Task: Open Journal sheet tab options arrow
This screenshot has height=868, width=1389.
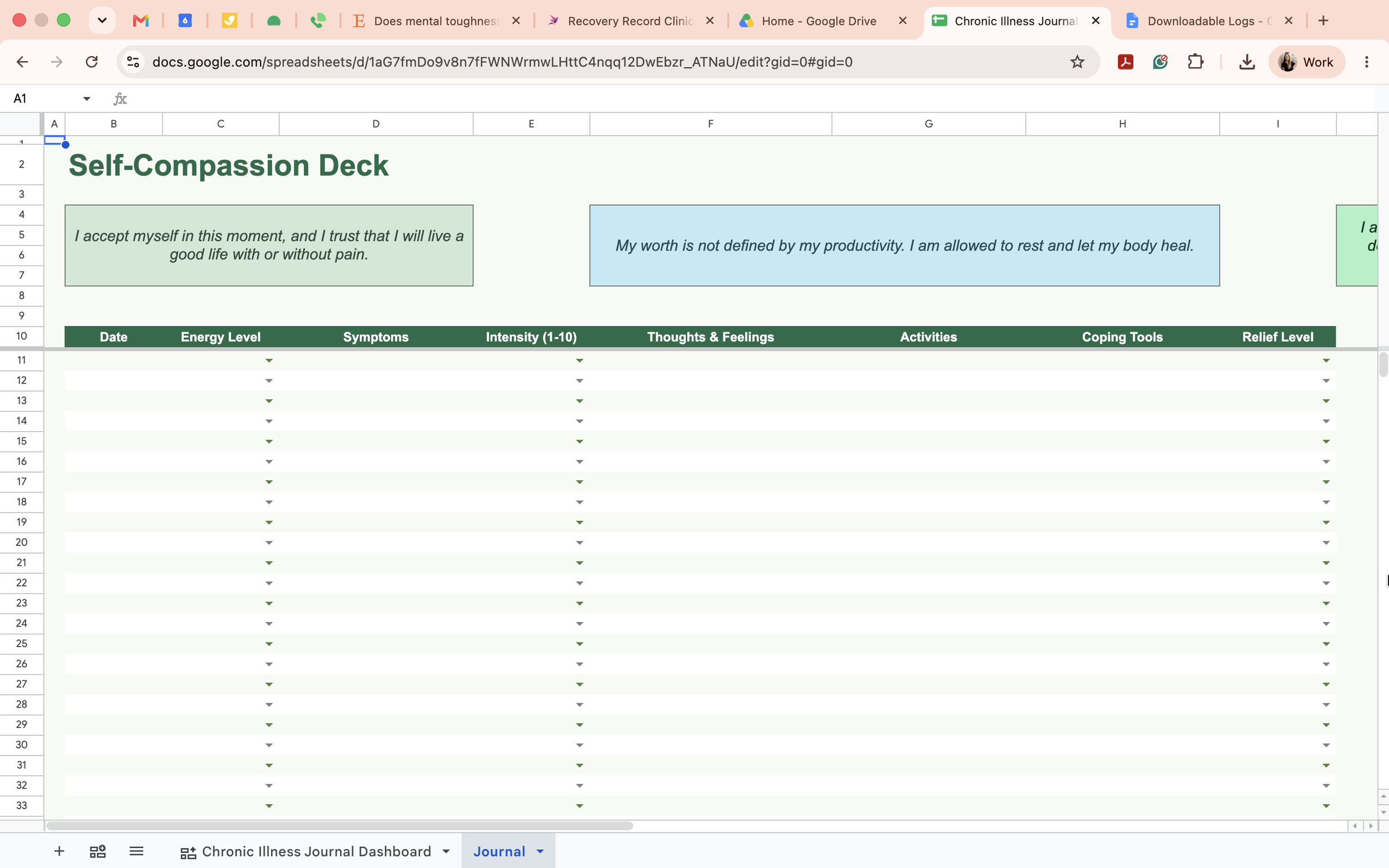Action: click(539, 851)
